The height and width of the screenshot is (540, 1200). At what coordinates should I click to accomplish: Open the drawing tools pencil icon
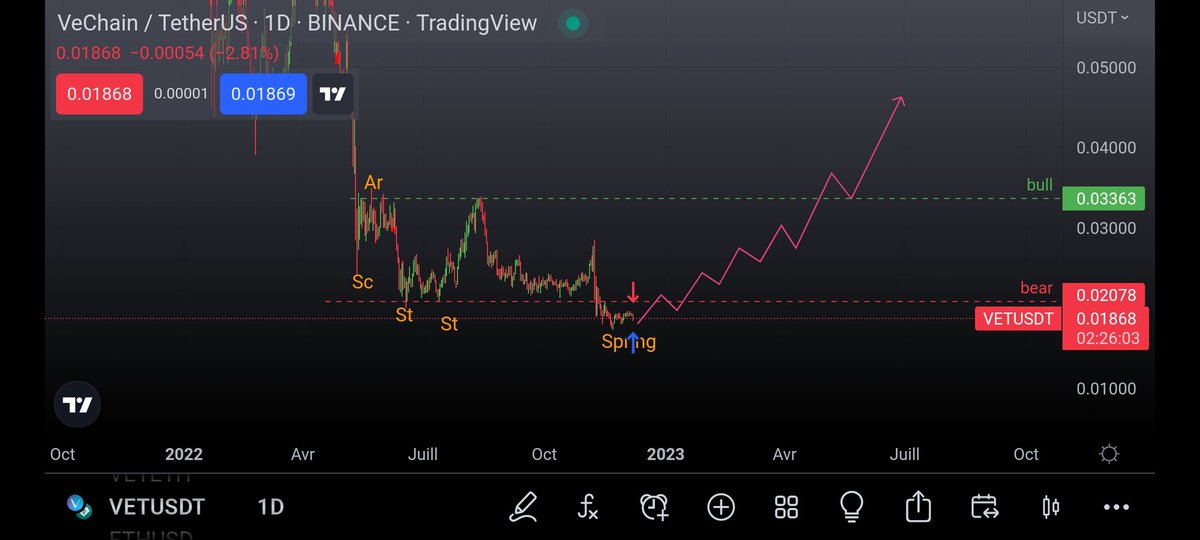pos(523,507)
